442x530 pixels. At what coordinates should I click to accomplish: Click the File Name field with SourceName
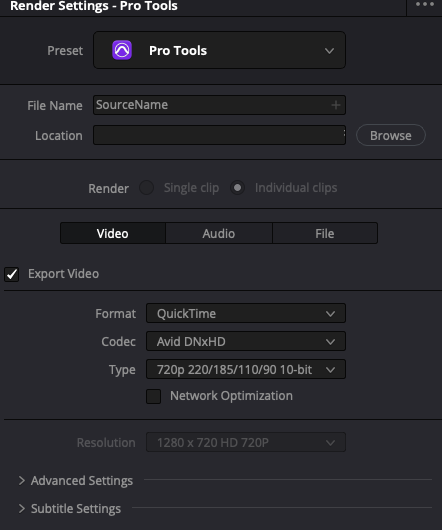pos(219,105)
